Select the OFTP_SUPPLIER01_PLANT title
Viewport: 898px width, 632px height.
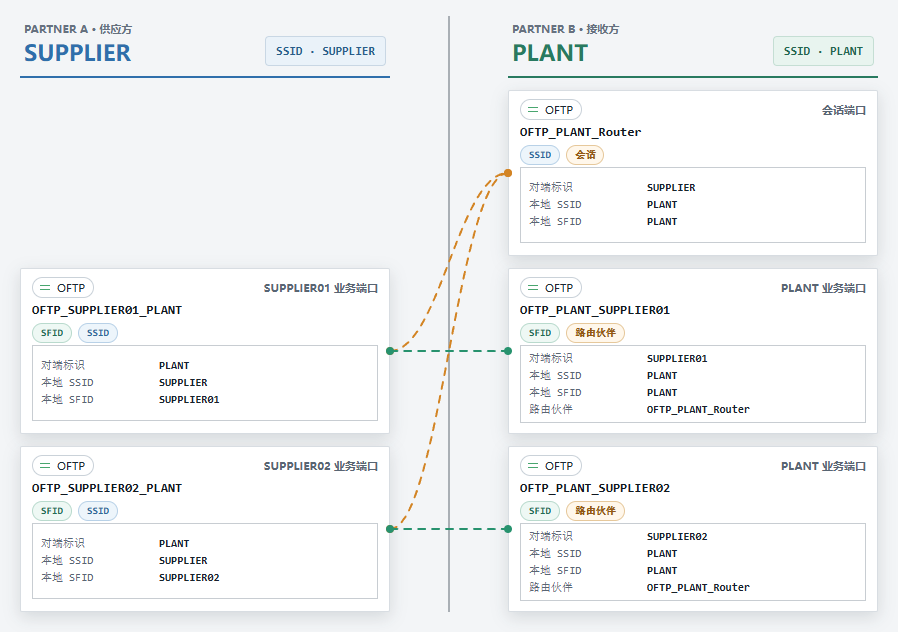pos(107,310)
